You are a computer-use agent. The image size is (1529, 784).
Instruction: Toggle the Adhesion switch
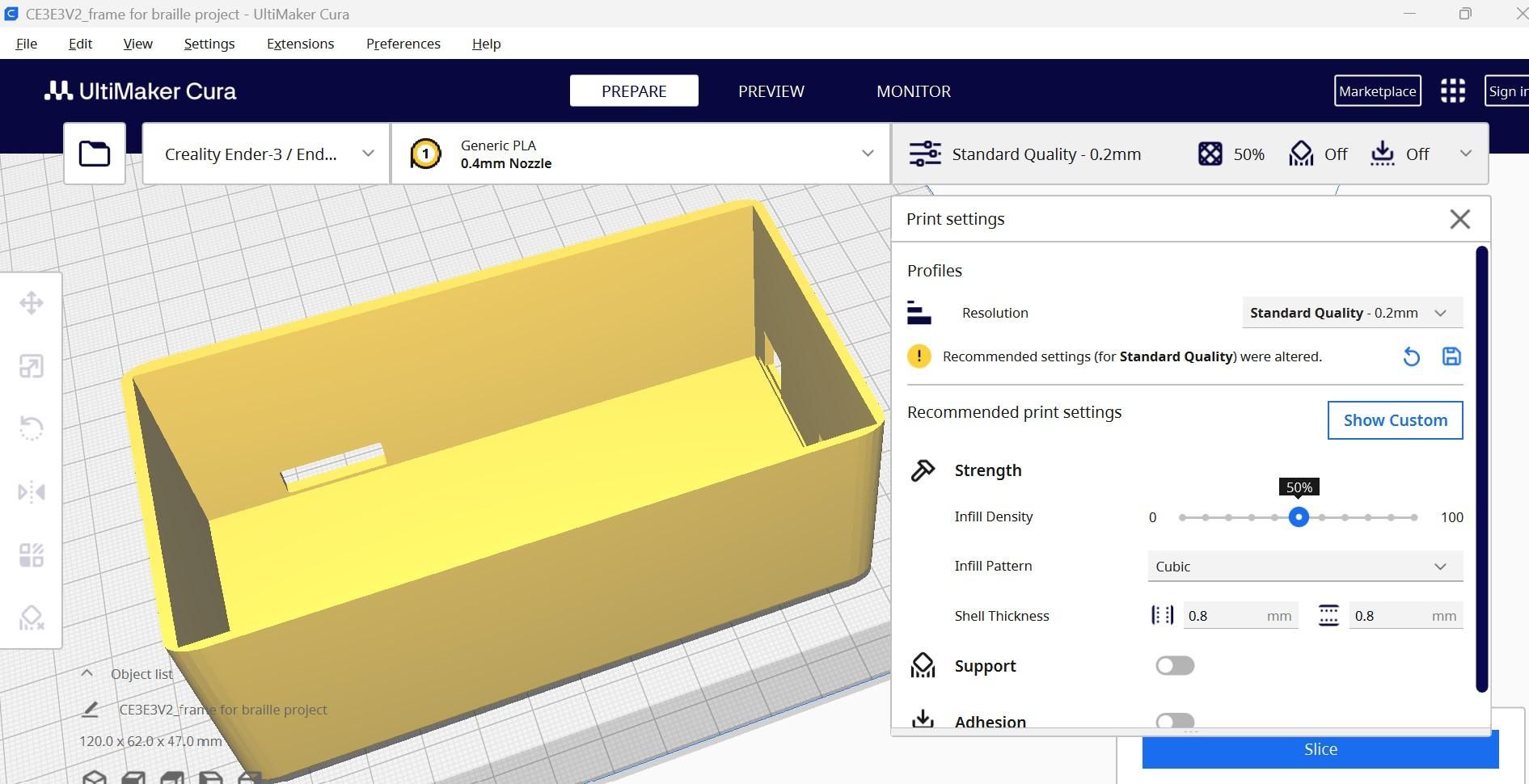(1175, 721)
